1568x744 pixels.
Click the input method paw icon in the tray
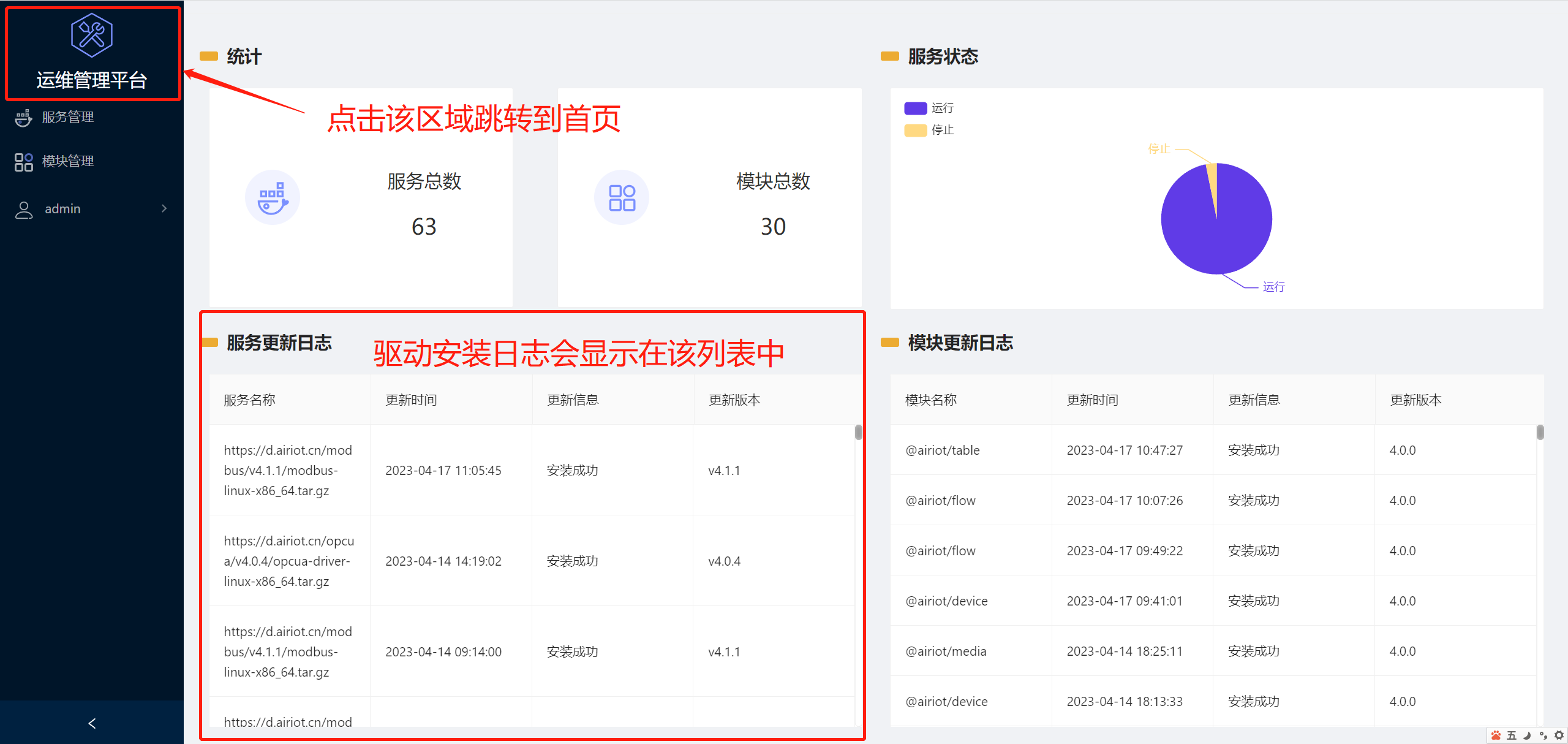tap(1496, 735)
